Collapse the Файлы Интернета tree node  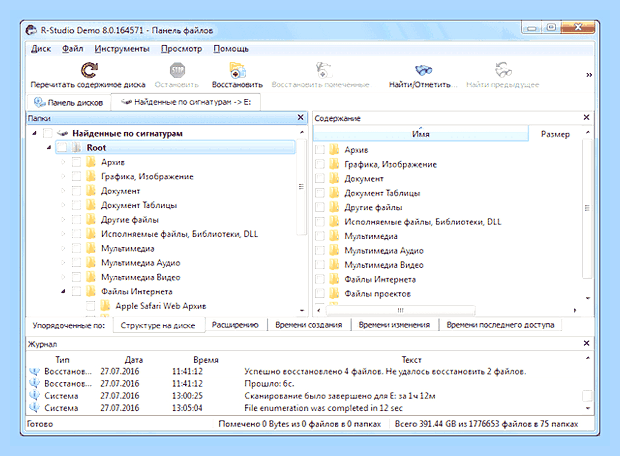click(63, 291)
